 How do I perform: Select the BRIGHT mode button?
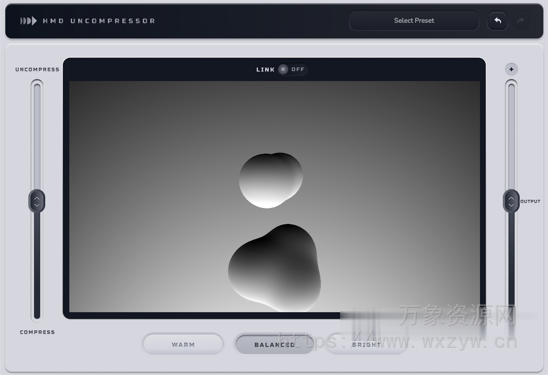[366, 344]
